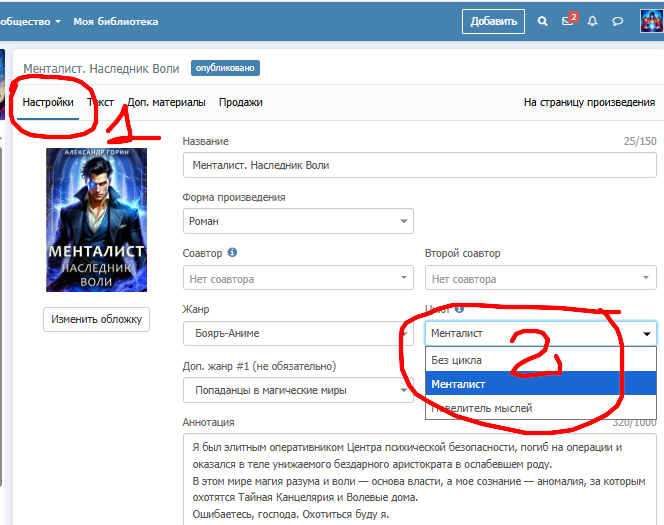Viewport: 664px width, 525px height.
Task: Open the Соавтор dropdown
Action: coord(298,278)
